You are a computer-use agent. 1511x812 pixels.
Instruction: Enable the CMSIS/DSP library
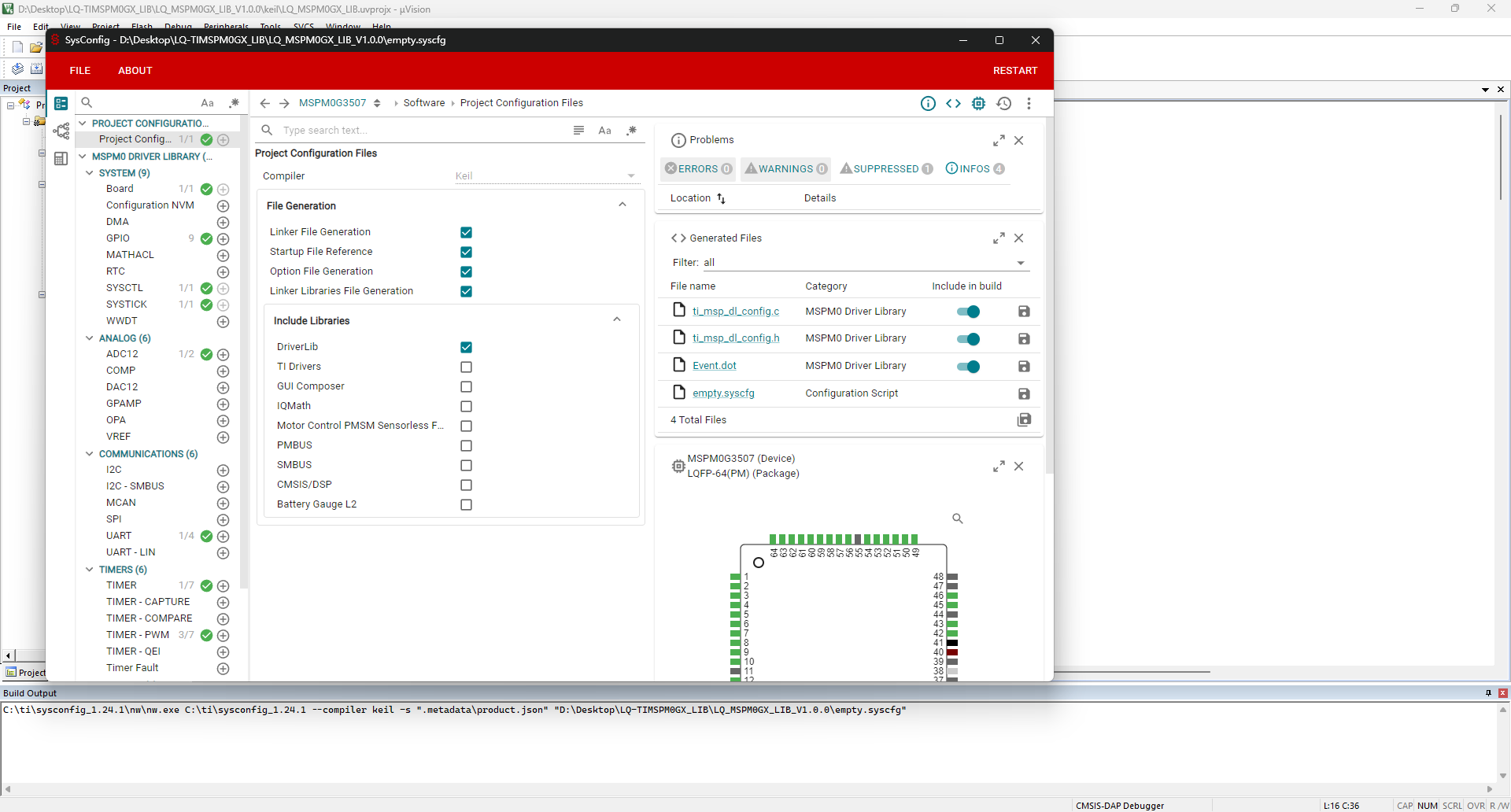pos(467,485)
